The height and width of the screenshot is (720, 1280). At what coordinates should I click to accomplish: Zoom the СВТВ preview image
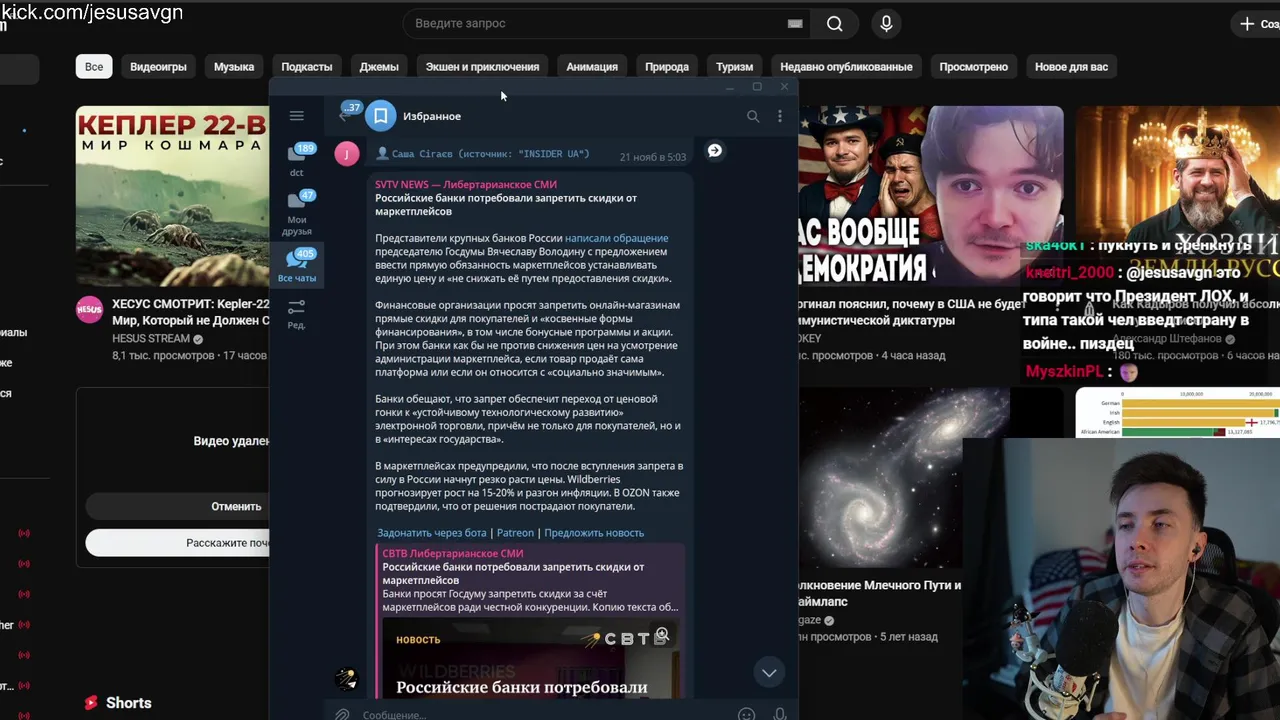[x=661, y=634]
